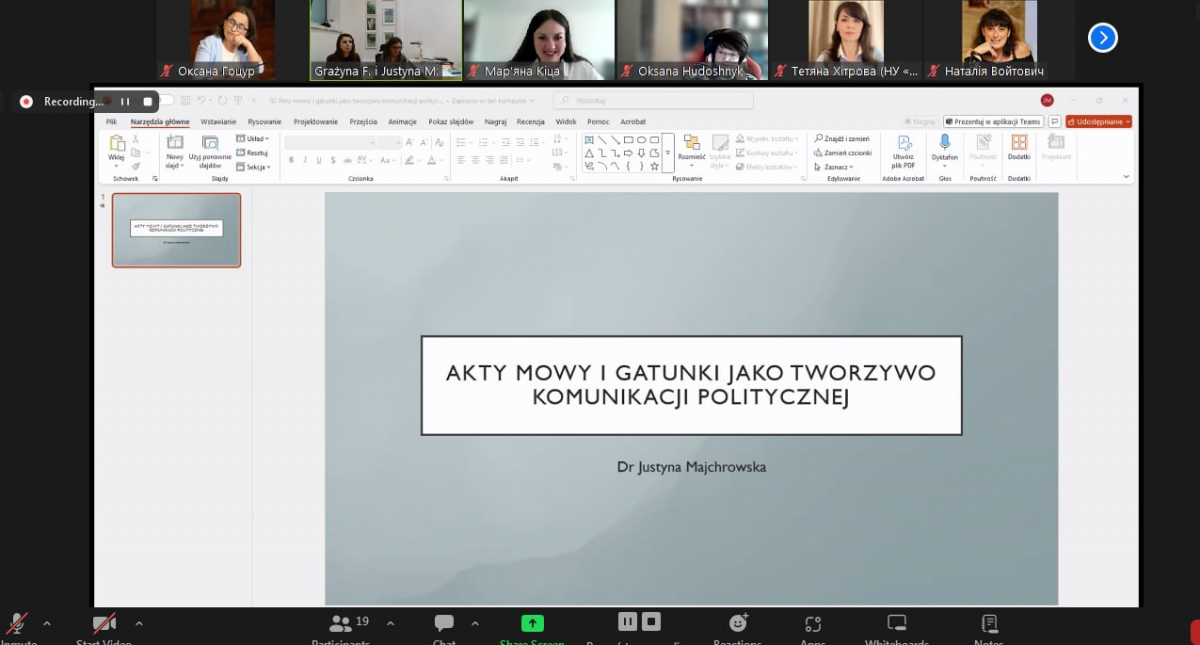Expand audio options arrow next to microphone
The height and width of the screenshot is (645, 1200).
tap(47, 624)
